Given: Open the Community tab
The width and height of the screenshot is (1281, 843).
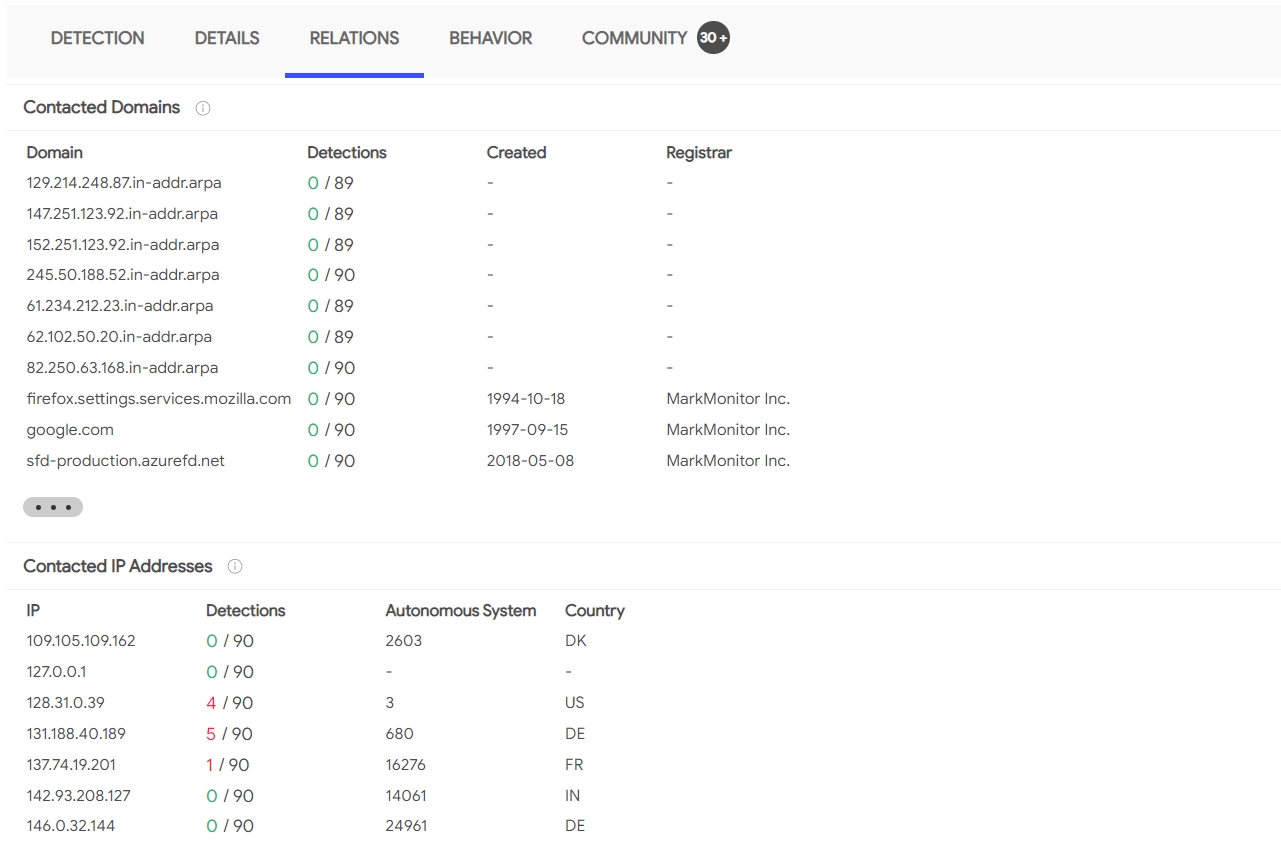Looking at the screenshot, I should [x=634, y=38].
